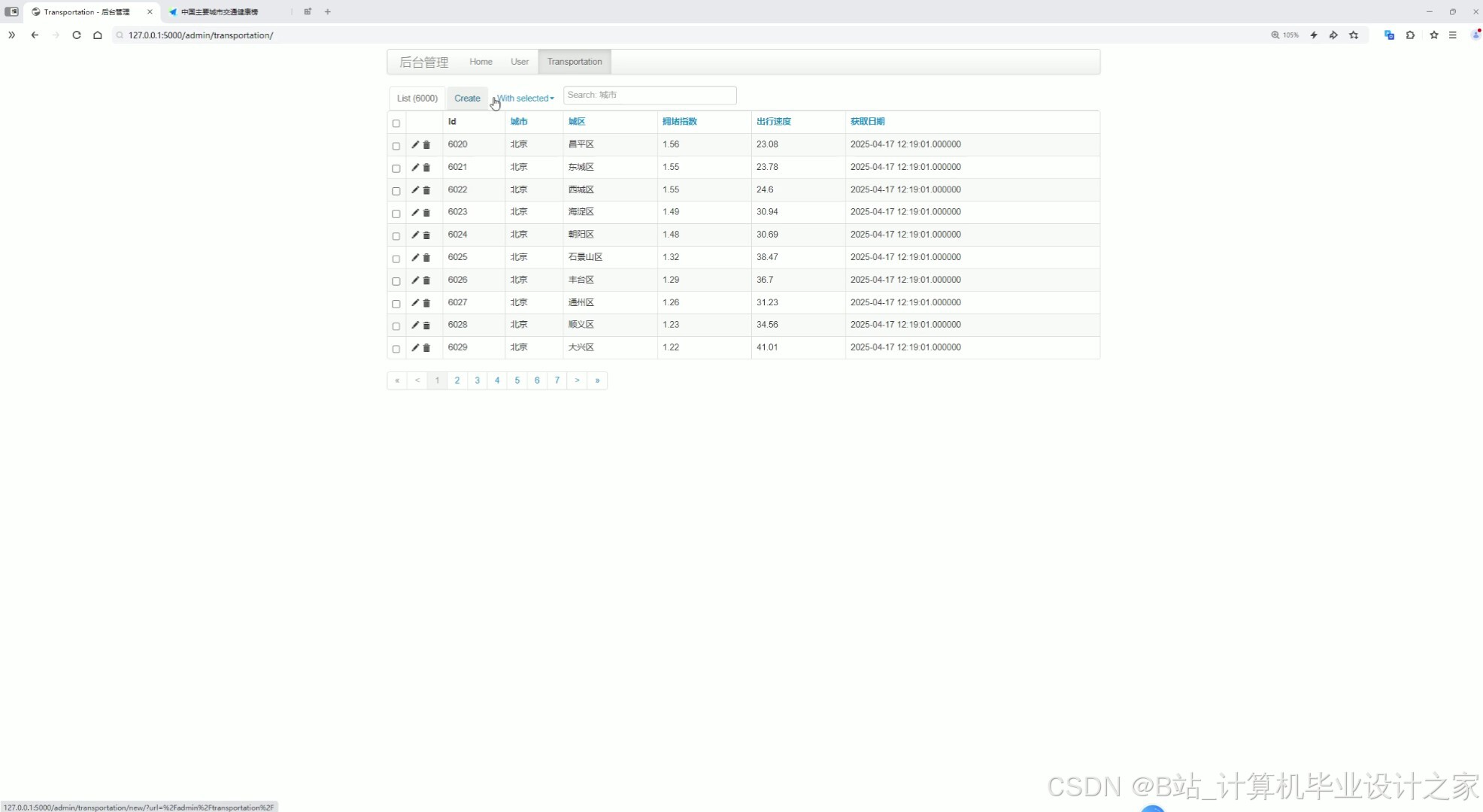Delete record 6026 with the trash icon
Image resolution: width=1483 pixels, height=812 pixels.
426,280
